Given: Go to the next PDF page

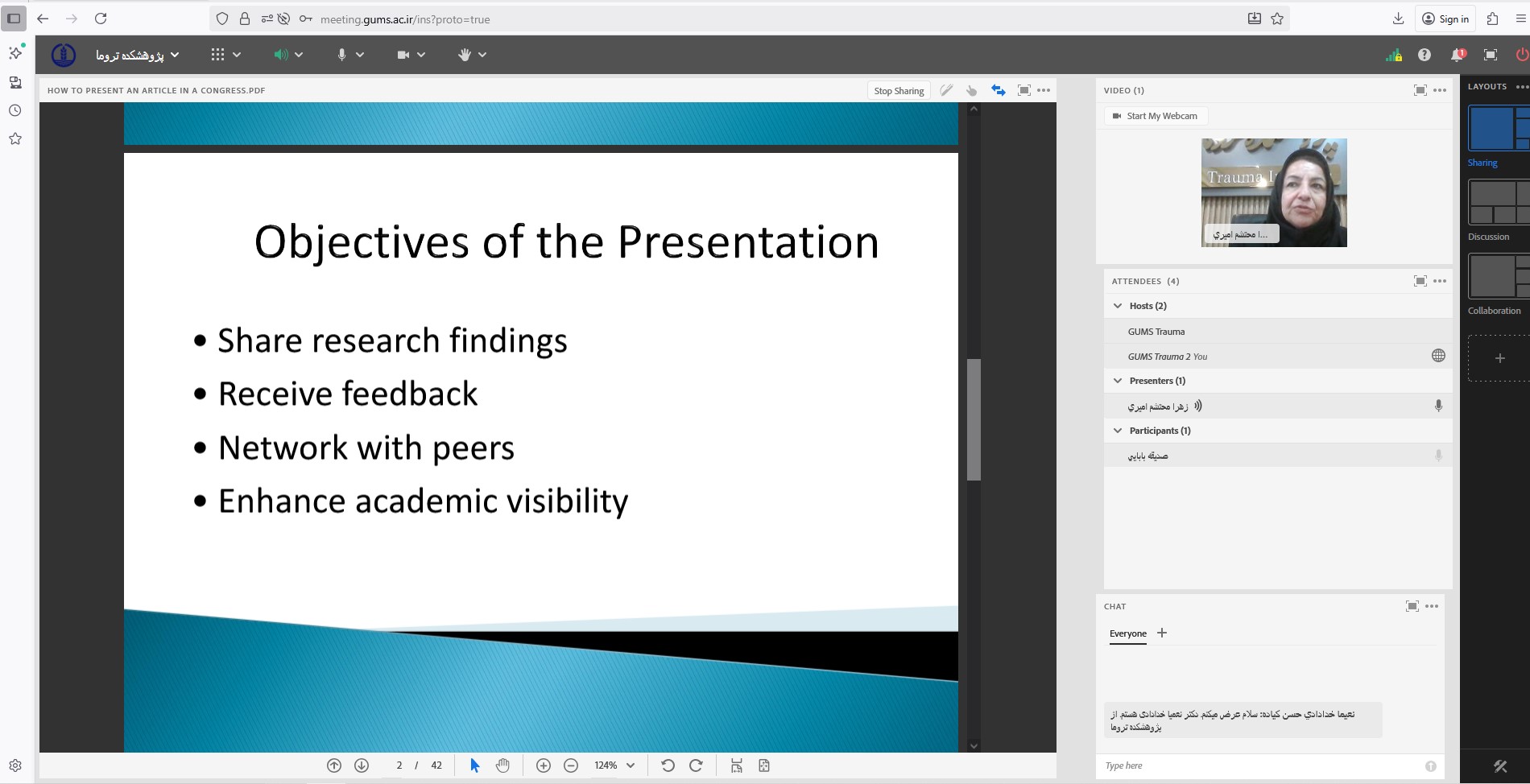Looking at the screenshot, I should coord(362,765).
